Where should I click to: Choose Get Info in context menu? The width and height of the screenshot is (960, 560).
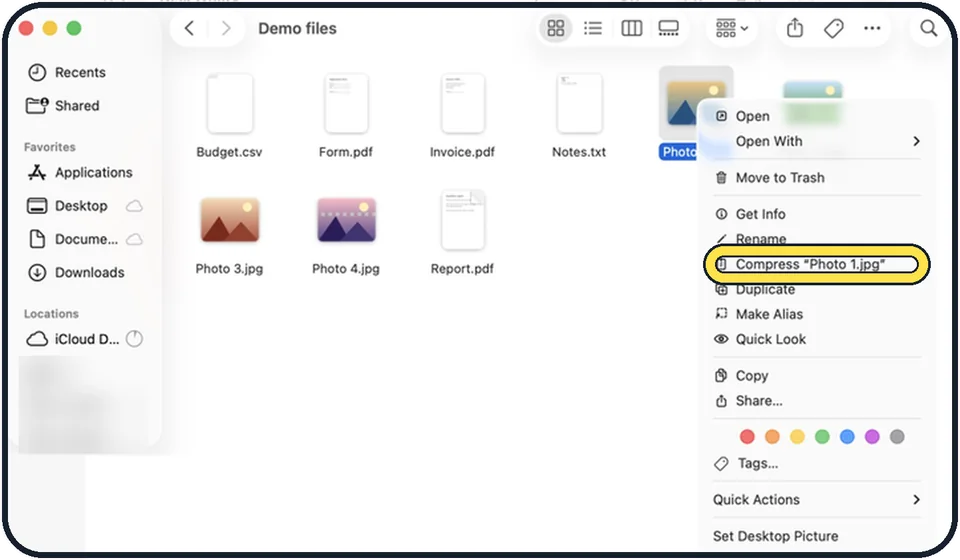coord(817,214)
